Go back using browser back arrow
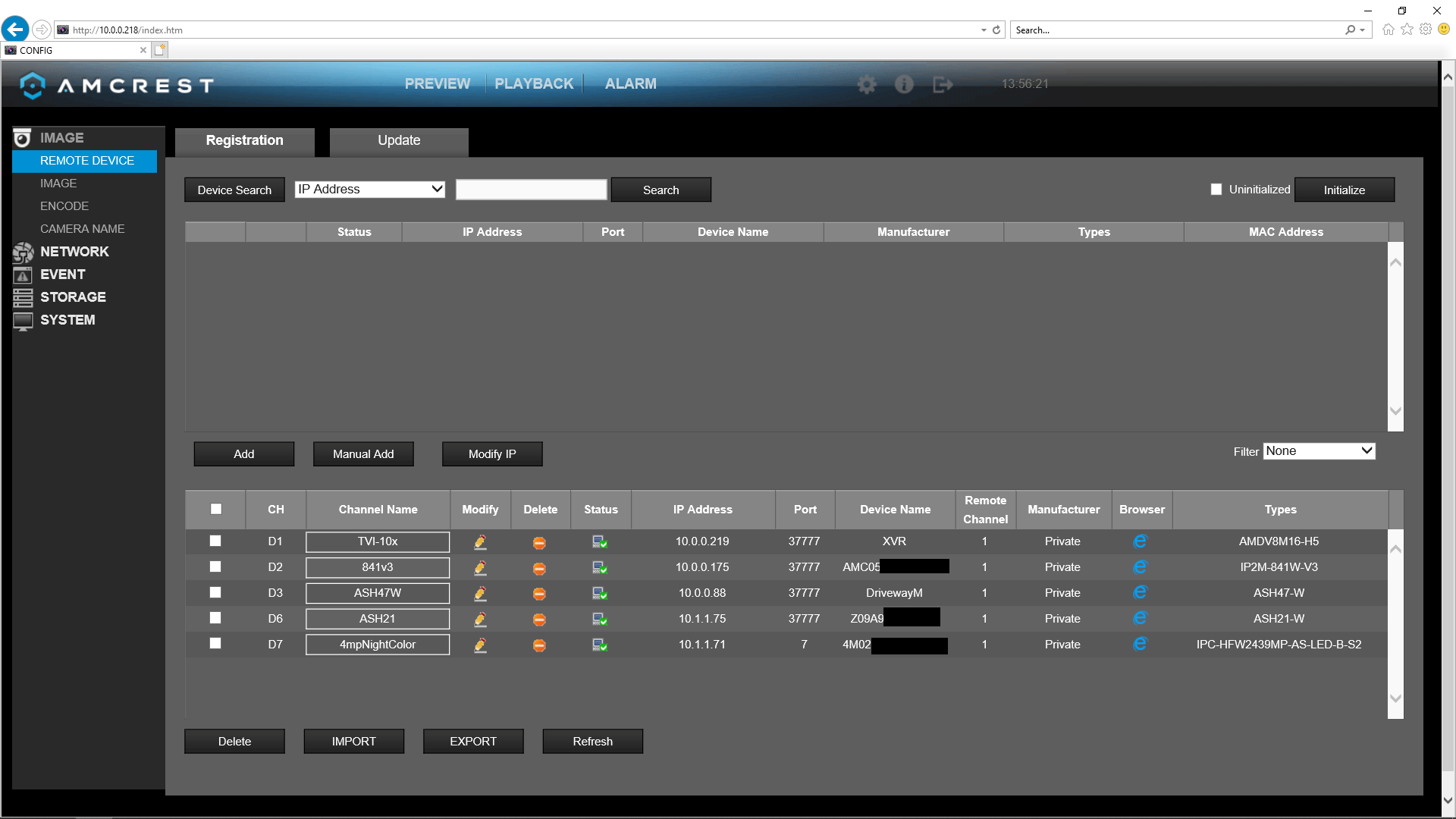 click(15, 30)
